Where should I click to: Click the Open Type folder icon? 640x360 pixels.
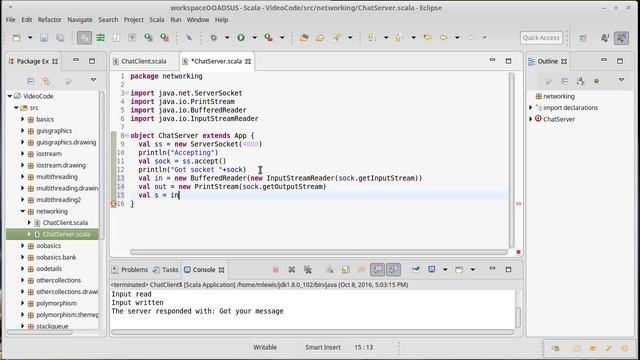tap(304, 38)
